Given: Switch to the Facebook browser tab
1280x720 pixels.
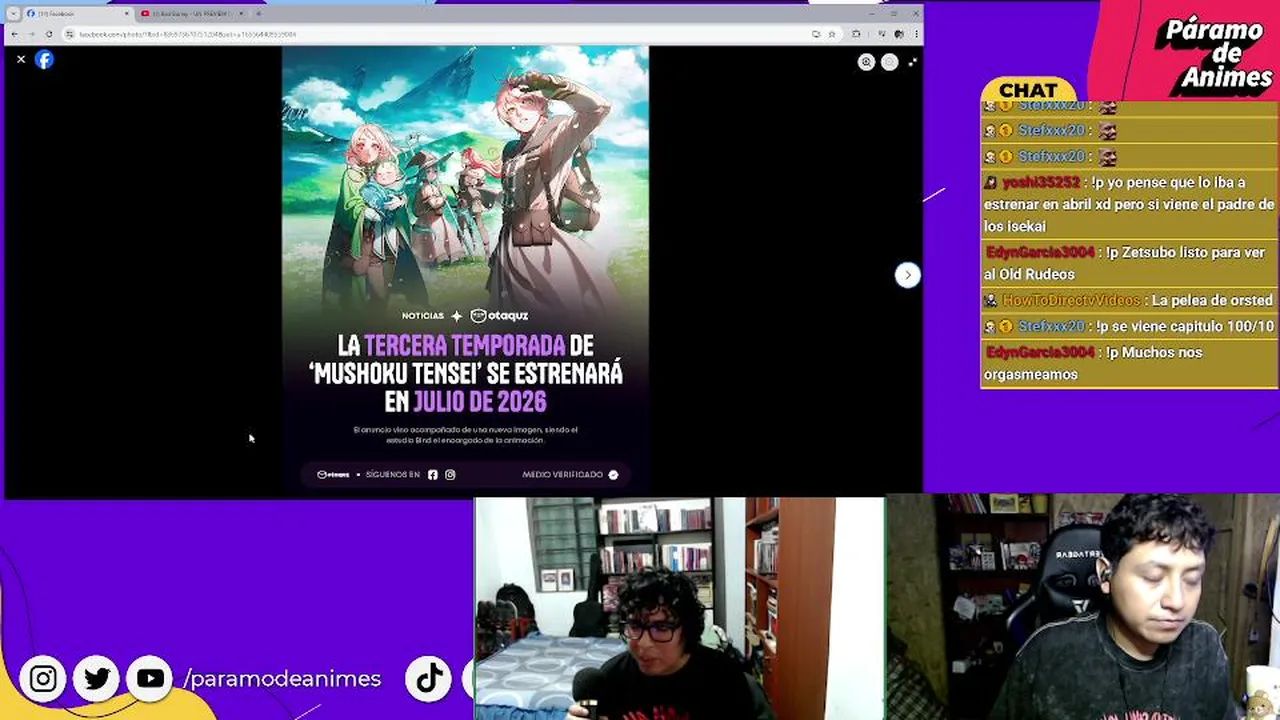Looking at the screenshot, I should point(78,14).
